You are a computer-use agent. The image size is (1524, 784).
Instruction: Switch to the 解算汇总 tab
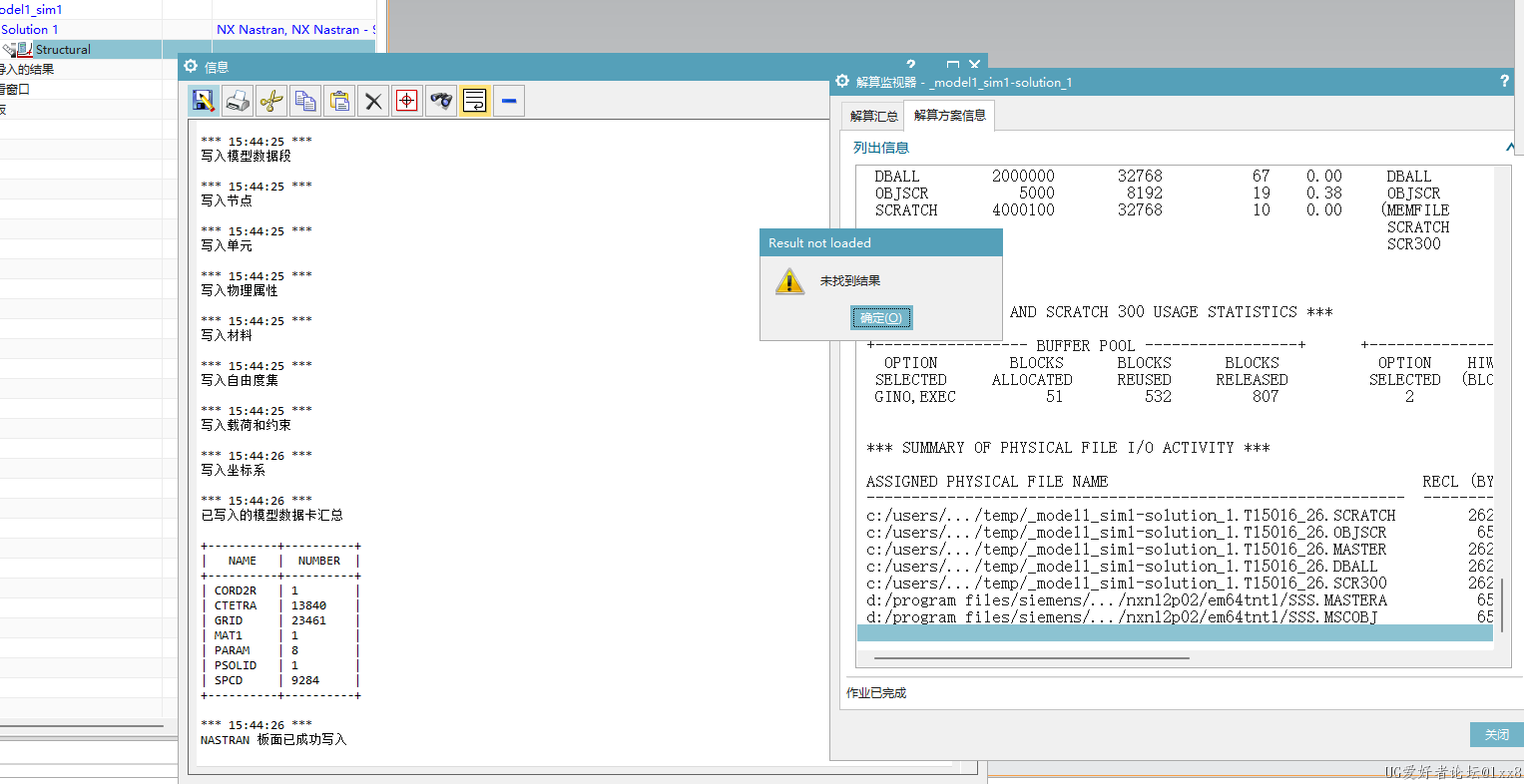[x=873, y=116]
